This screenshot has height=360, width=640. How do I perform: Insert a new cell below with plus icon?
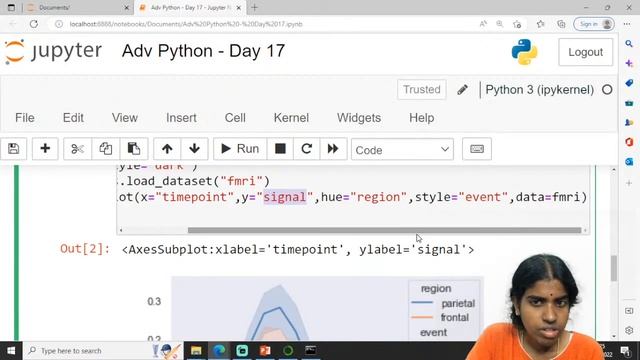click(x=45, y=149)
